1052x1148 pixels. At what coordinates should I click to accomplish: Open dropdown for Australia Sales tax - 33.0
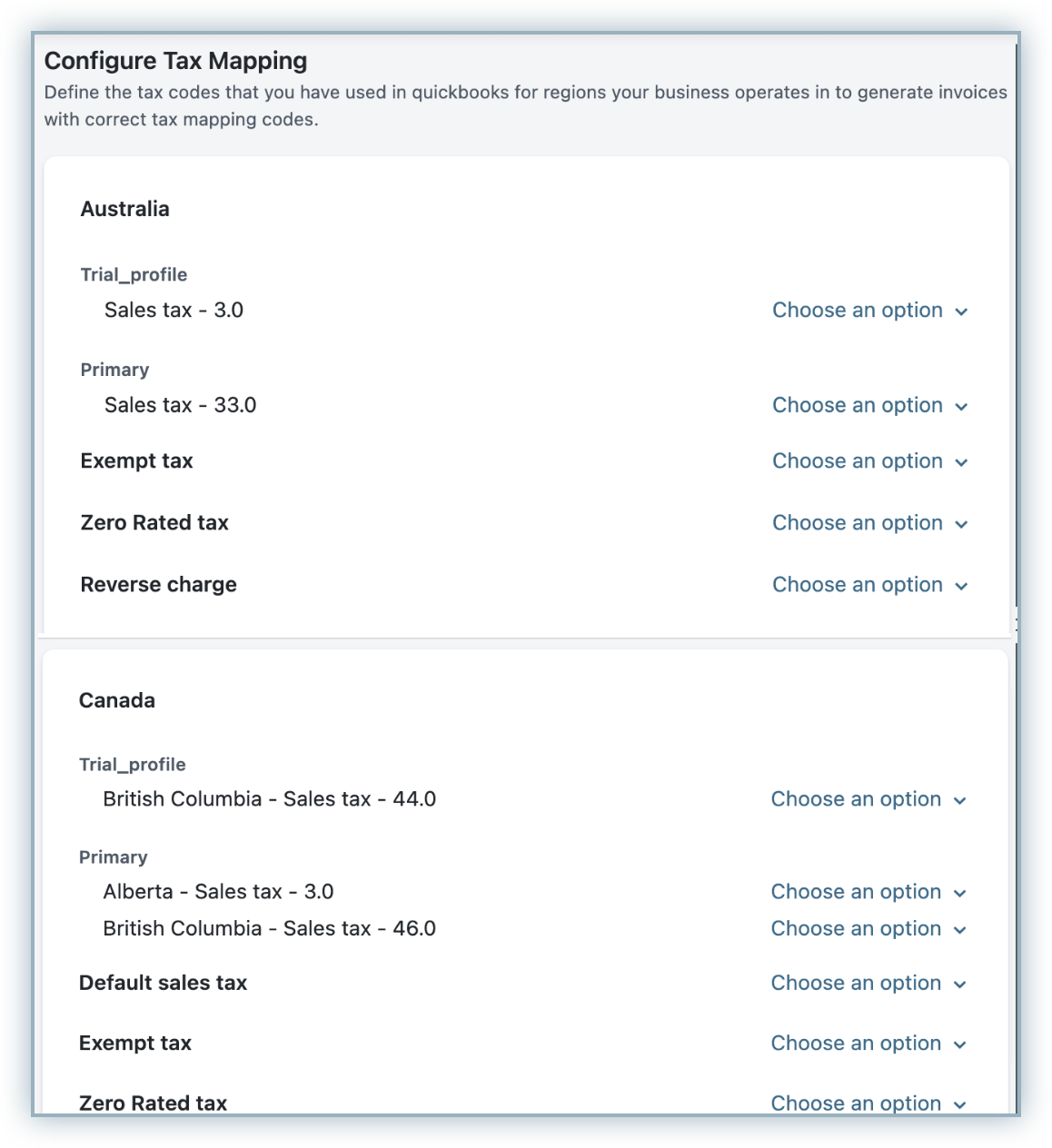coord(869,406)
